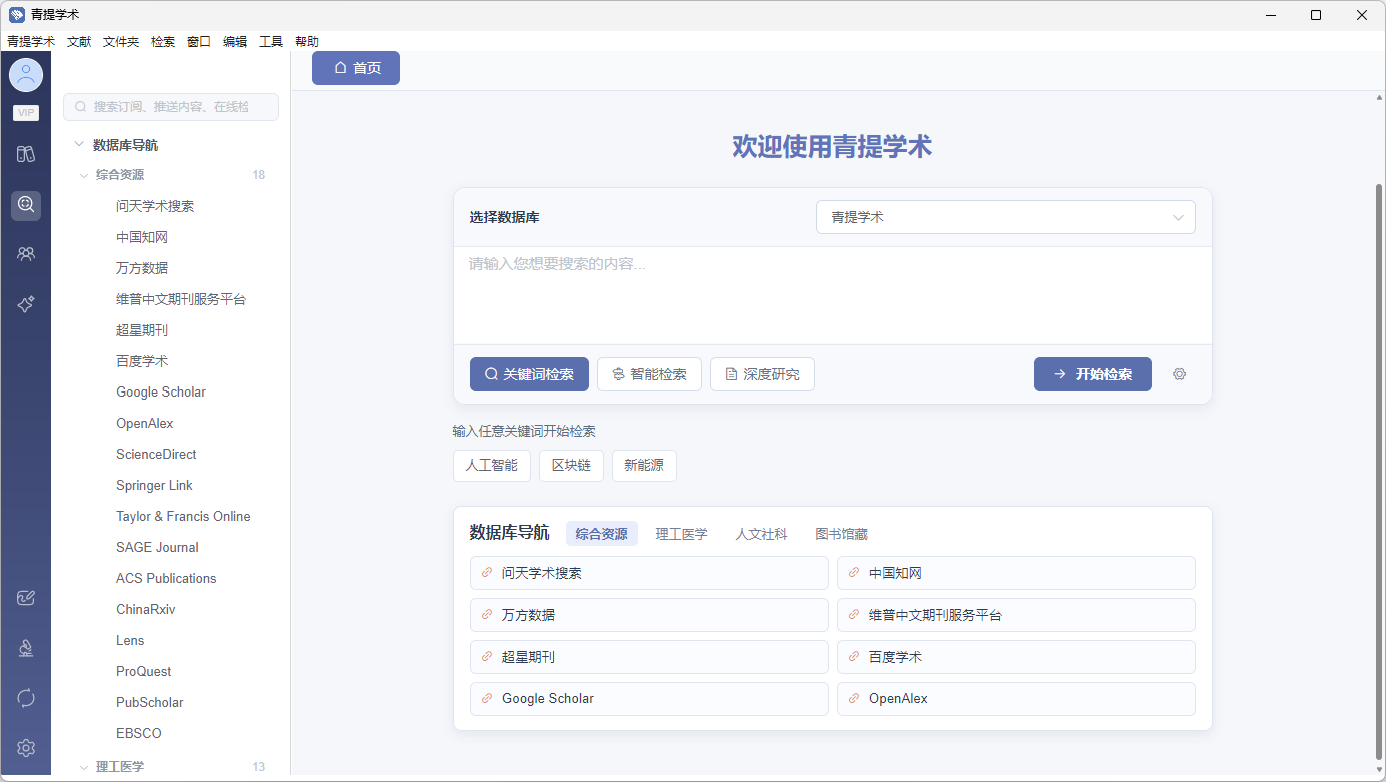Open the 选择数据库 dropdown showing 青提学术
Screen dimensions: 1386x782
click(x=1006, y=217)
